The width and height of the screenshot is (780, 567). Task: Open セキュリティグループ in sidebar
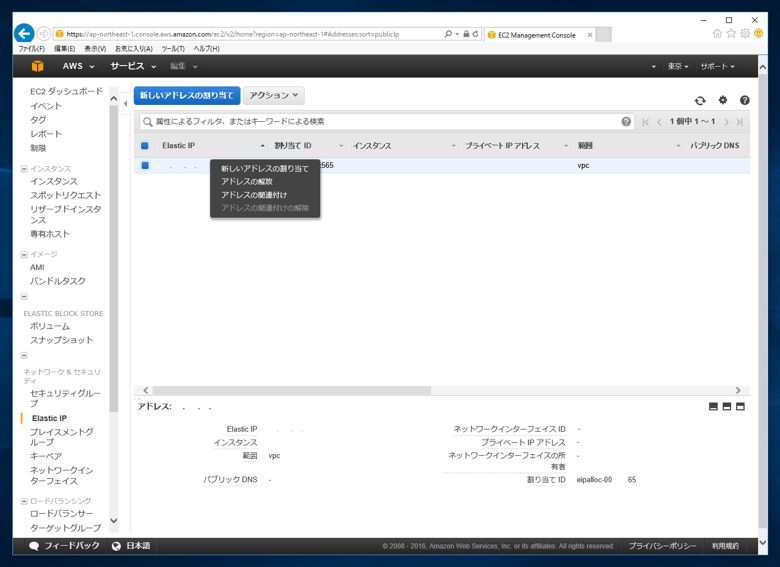point(66,398)
